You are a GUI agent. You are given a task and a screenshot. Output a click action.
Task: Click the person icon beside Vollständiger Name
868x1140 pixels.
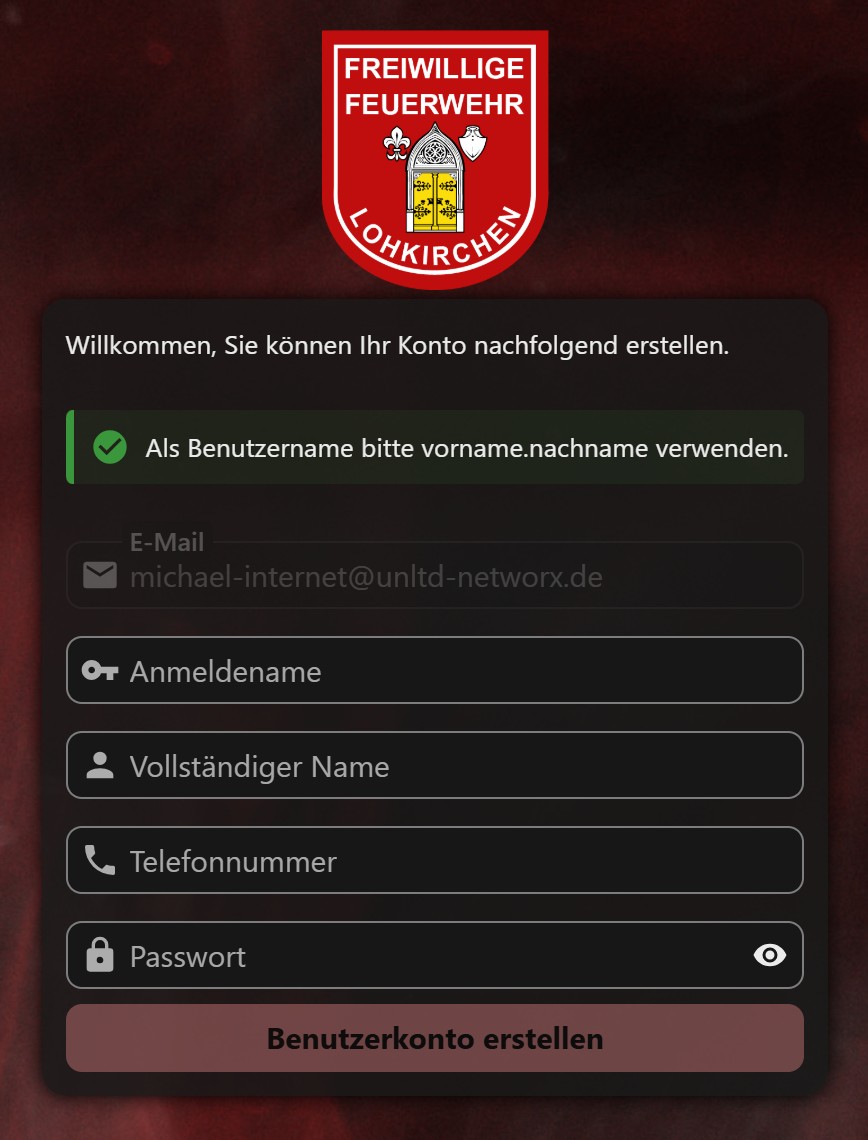coord(100,766)
